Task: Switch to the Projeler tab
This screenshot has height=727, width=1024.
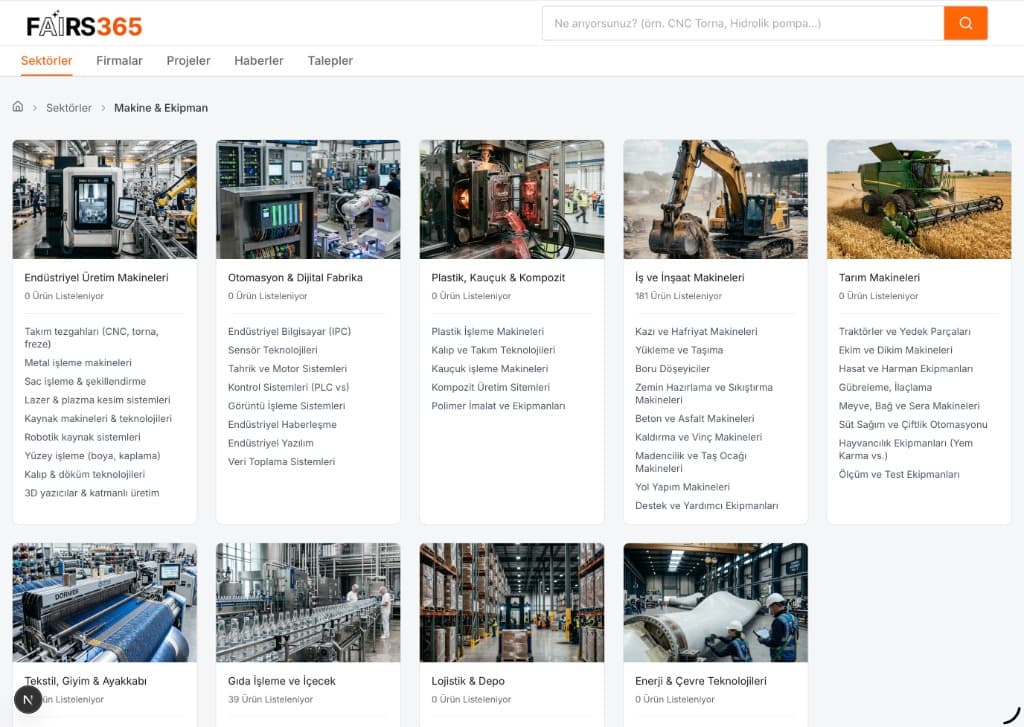Action: pos(188,61)
